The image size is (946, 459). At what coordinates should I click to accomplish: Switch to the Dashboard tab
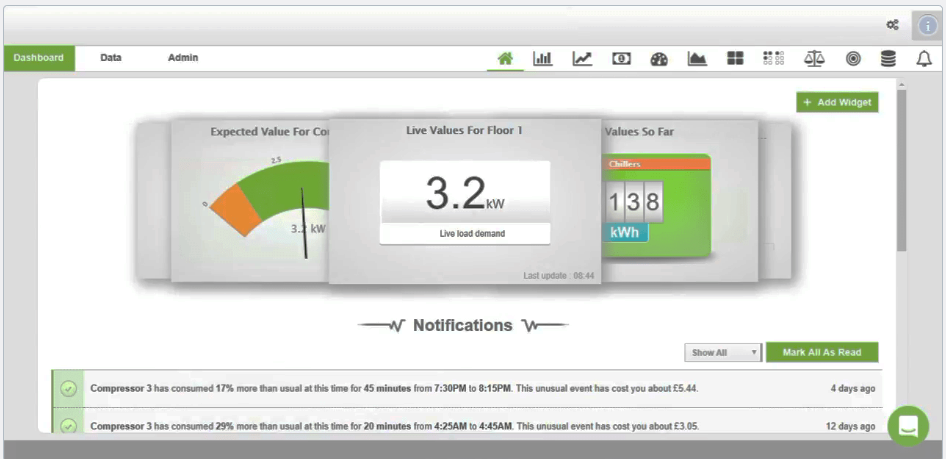39,58
